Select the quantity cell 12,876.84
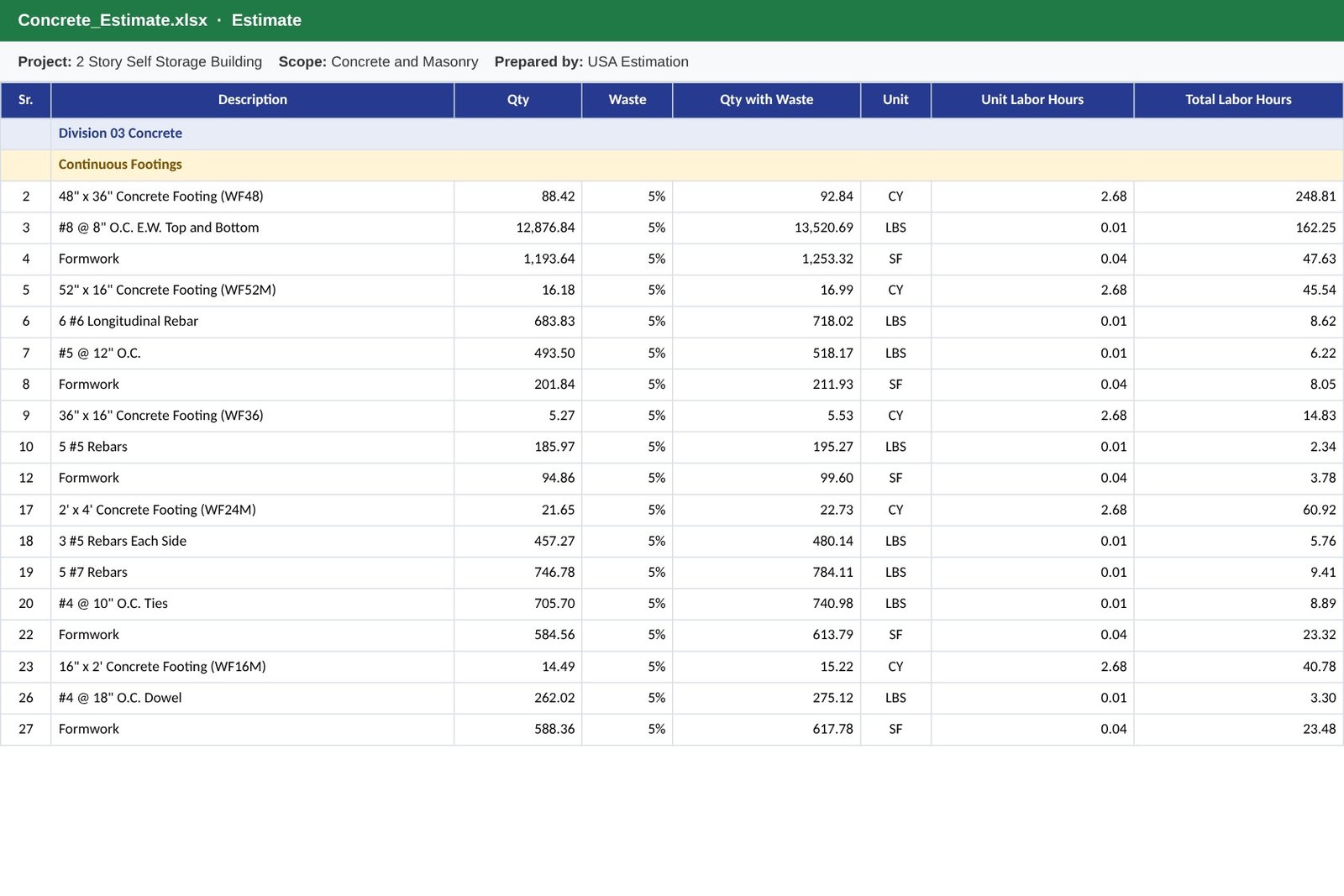 pos(517,228)
